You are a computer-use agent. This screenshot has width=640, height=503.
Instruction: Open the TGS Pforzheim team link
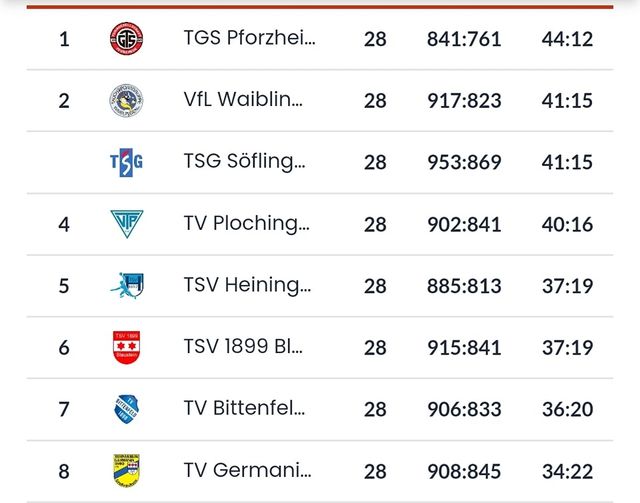pyautogui.click(x=249, y=40)
